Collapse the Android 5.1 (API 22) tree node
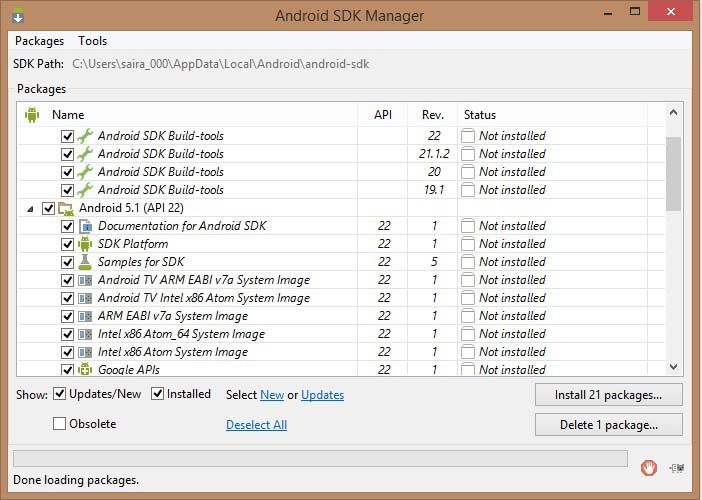The width and height of the screenshot is (702, 500). point(30,208)
